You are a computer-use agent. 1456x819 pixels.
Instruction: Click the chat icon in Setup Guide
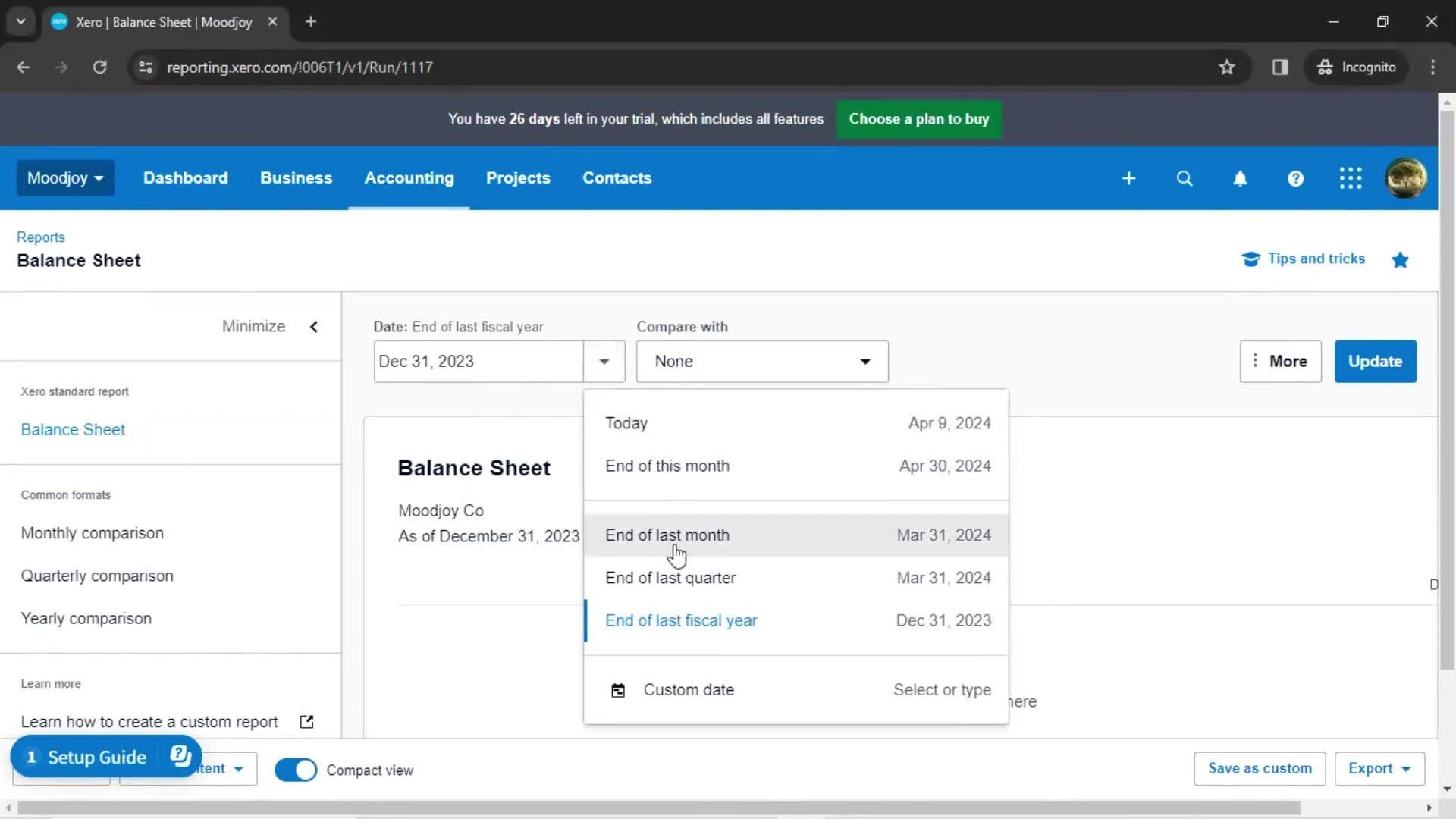[x=180, y=756]
